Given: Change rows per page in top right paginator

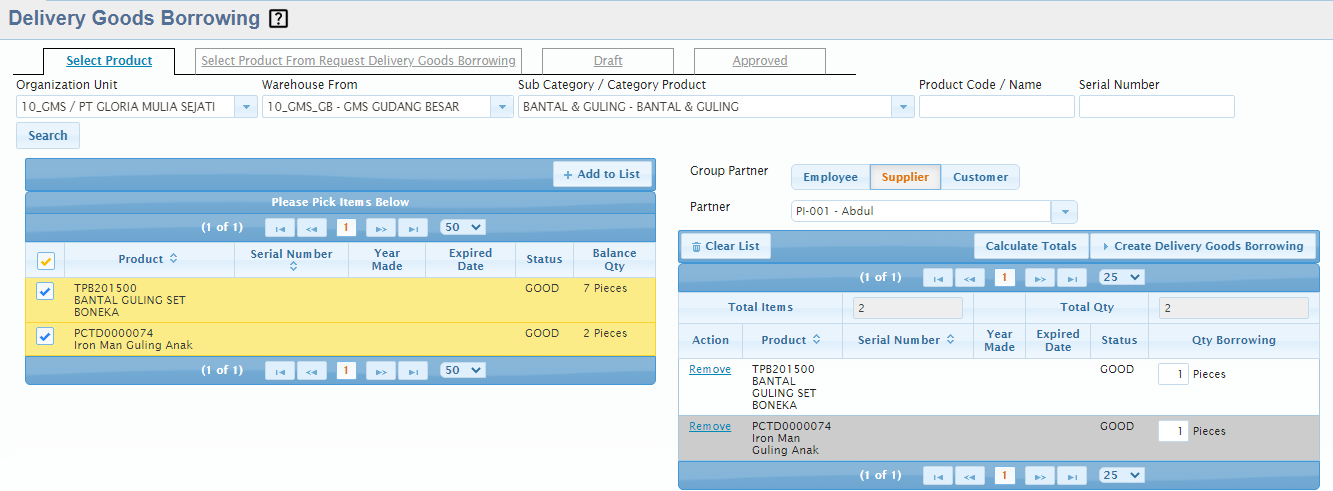Looking at the screenshot, I should point(1121,277).
